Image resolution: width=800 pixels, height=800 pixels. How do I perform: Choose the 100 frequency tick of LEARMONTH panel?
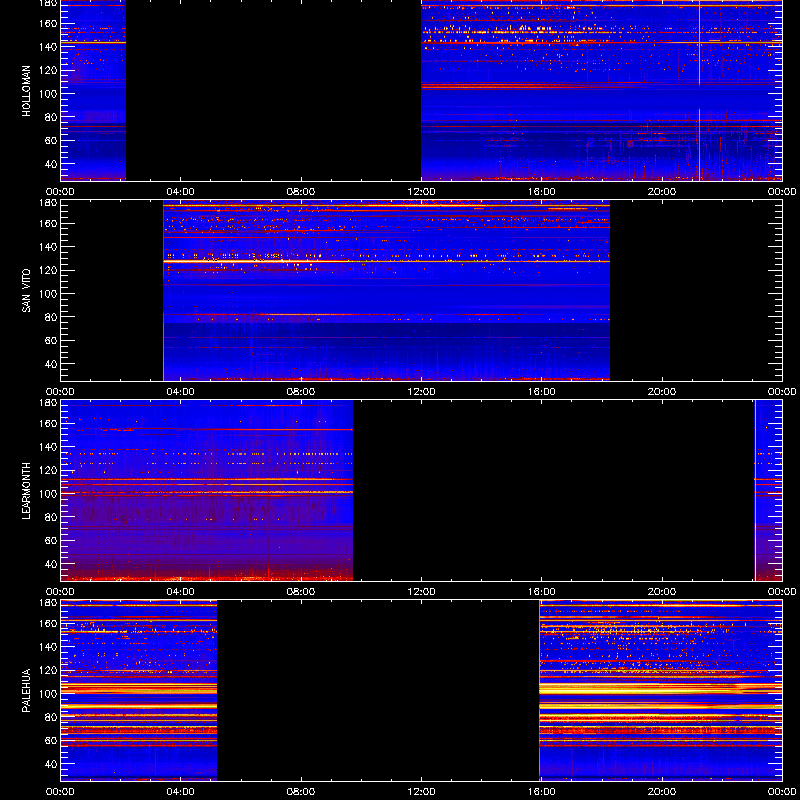coord(50,493)
